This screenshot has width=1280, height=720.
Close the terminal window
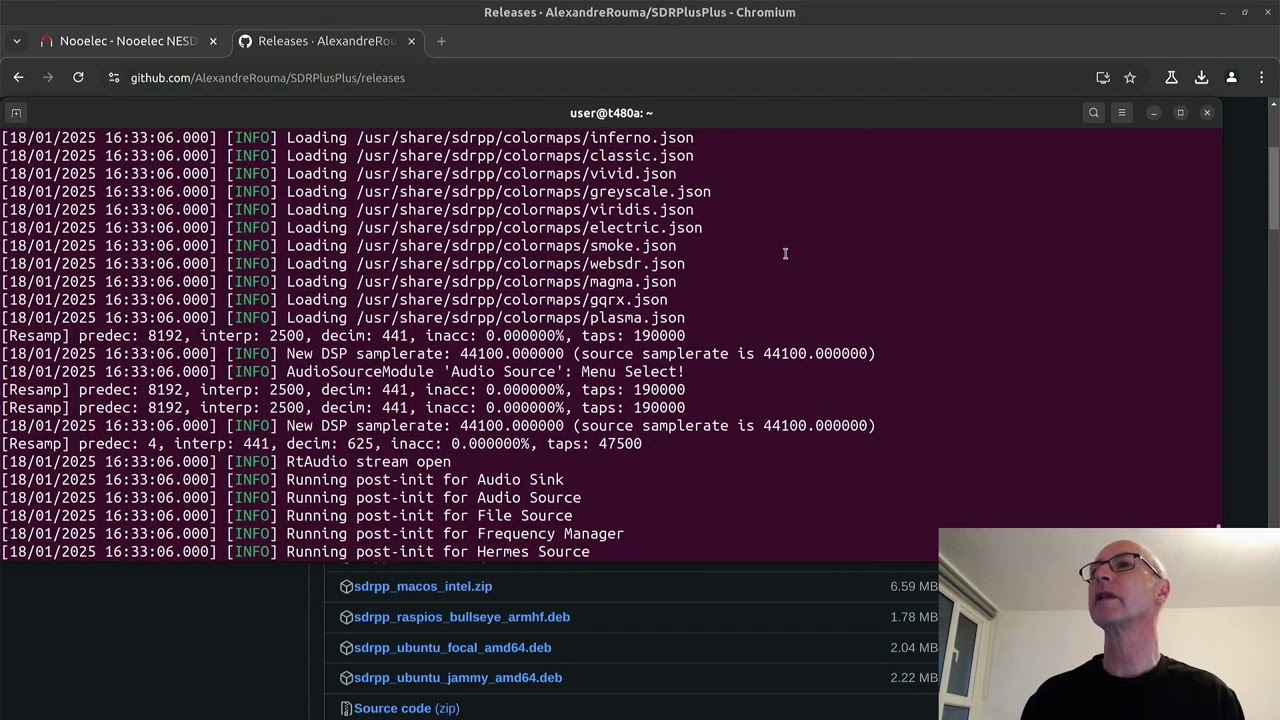point(1207,113)
